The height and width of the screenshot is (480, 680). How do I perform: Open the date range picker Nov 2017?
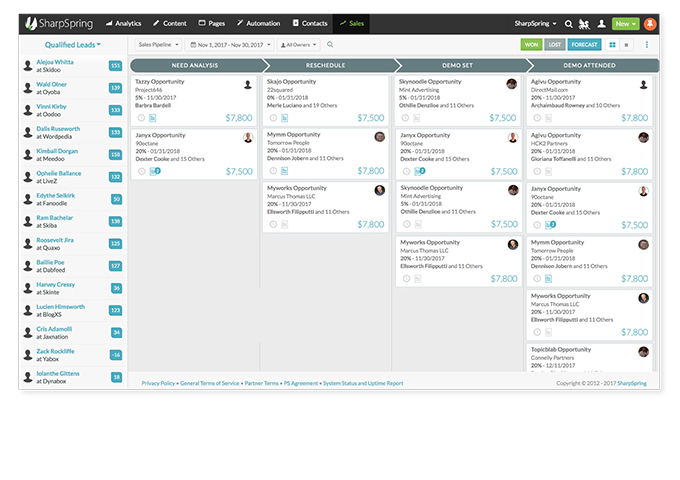[234, 45]
